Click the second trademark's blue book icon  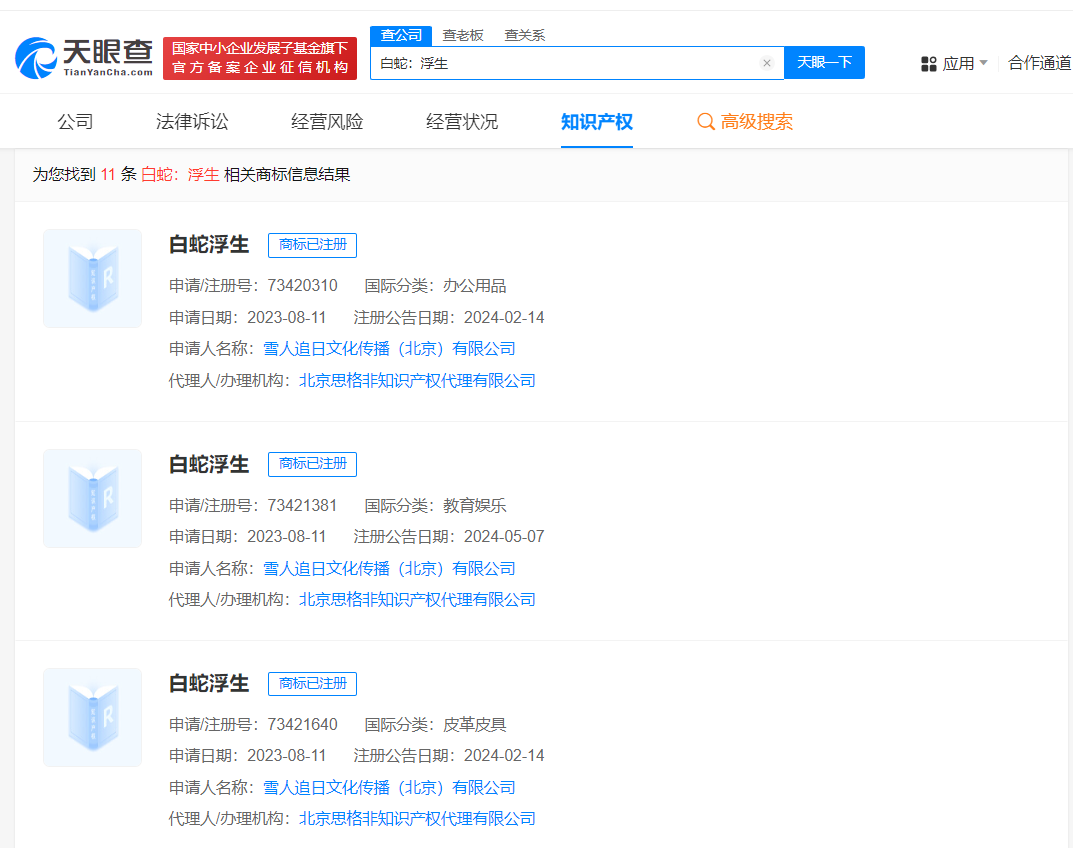click(92, 498)
